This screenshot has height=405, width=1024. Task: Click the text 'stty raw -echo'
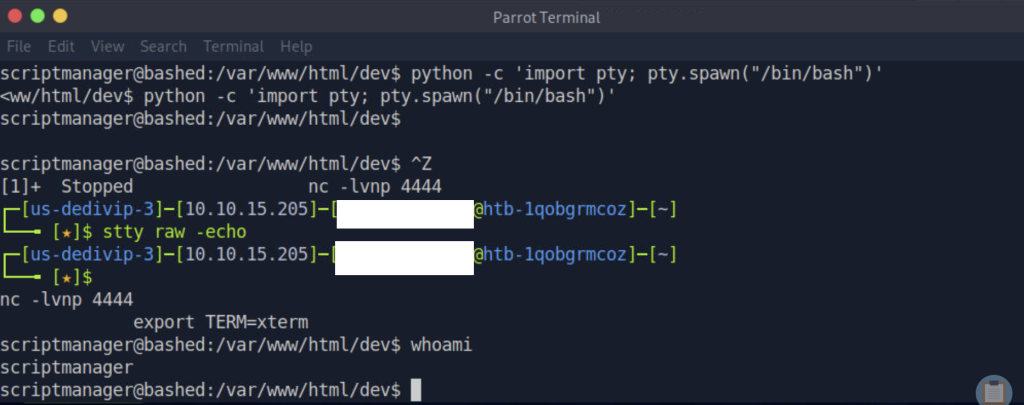[x=174, y=232]
